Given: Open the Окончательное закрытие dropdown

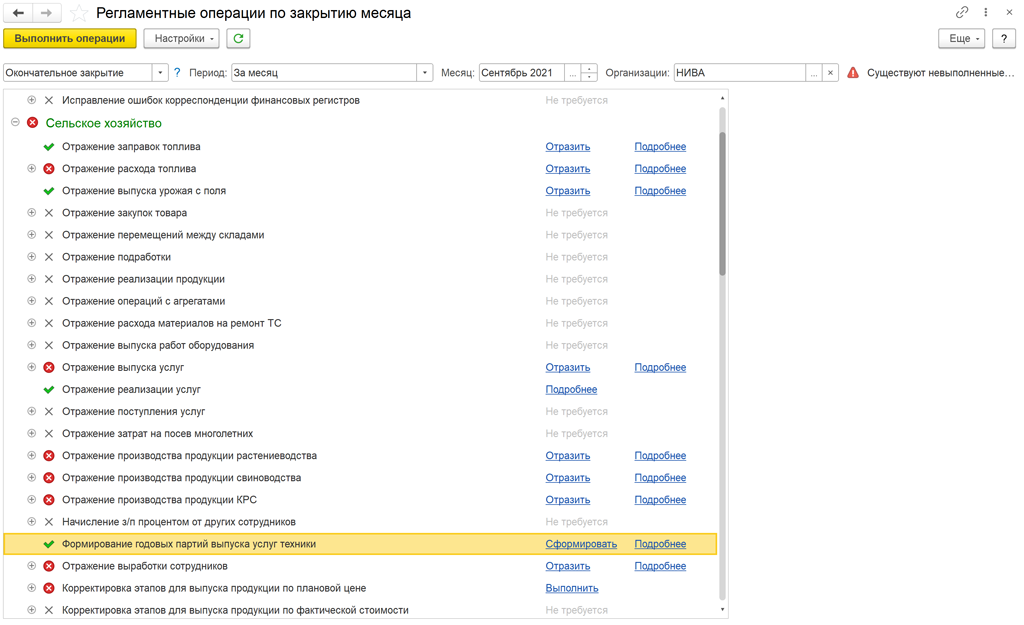Looking at the screenshot, I should click(x=160, y=73).
